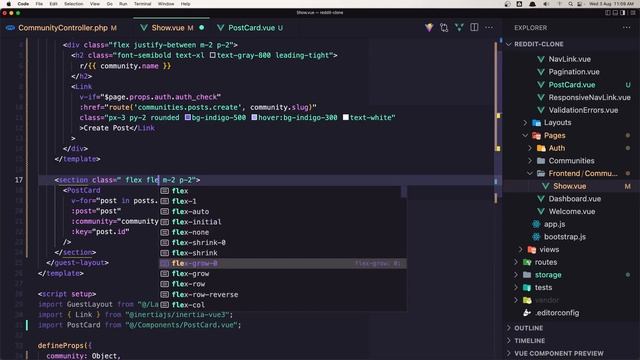The image size is (640, 360).
Task: Expand the routes folder
Action: (x=516, y=262)
